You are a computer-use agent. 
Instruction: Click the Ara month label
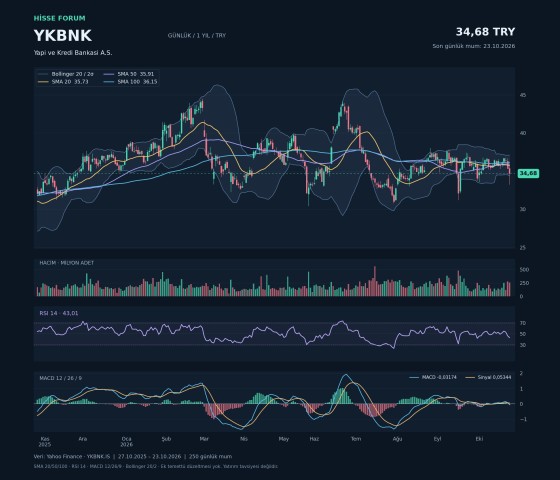point(82,439)
